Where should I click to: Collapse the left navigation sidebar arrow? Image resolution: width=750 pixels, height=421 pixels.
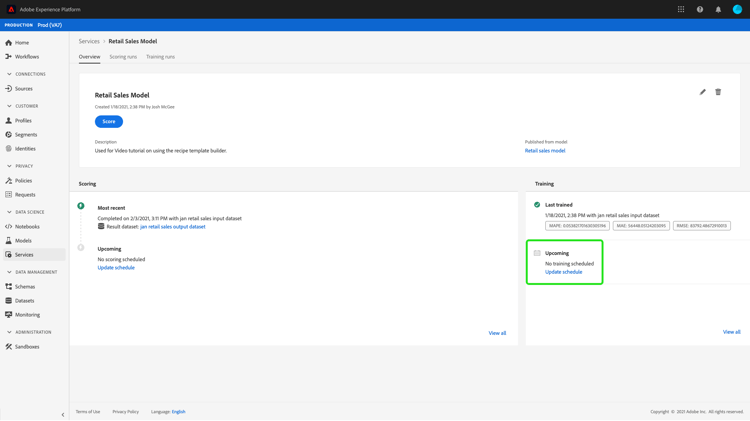pyautogui.click(x=63, y=415)
